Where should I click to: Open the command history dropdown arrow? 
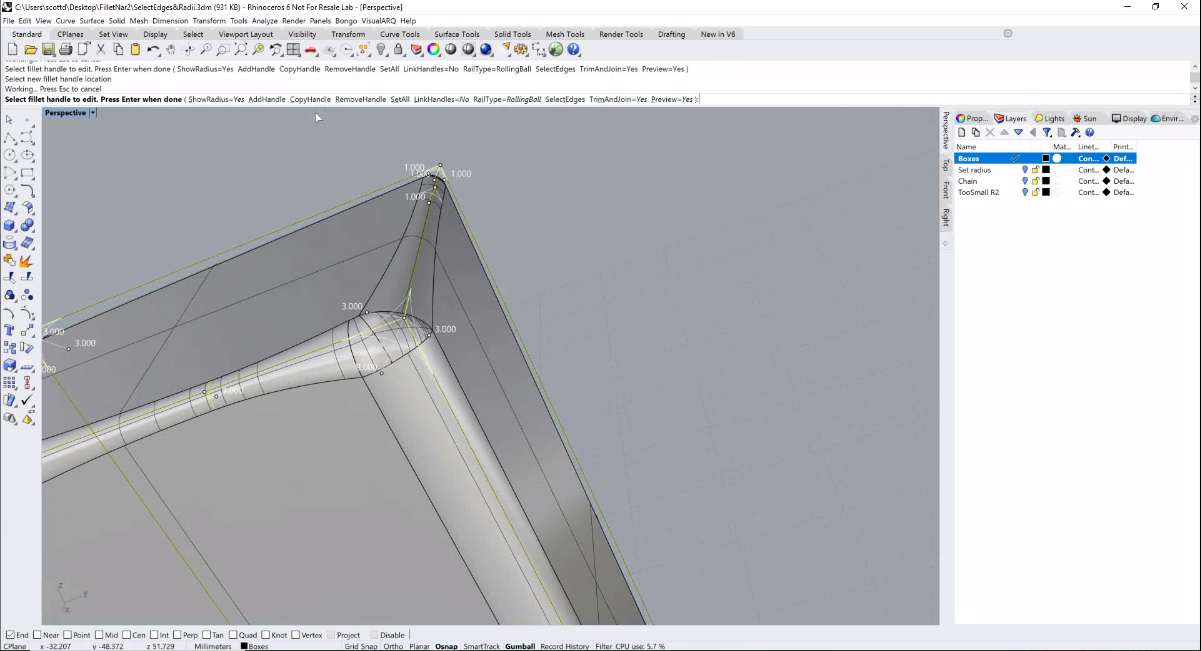(1195, 99)
